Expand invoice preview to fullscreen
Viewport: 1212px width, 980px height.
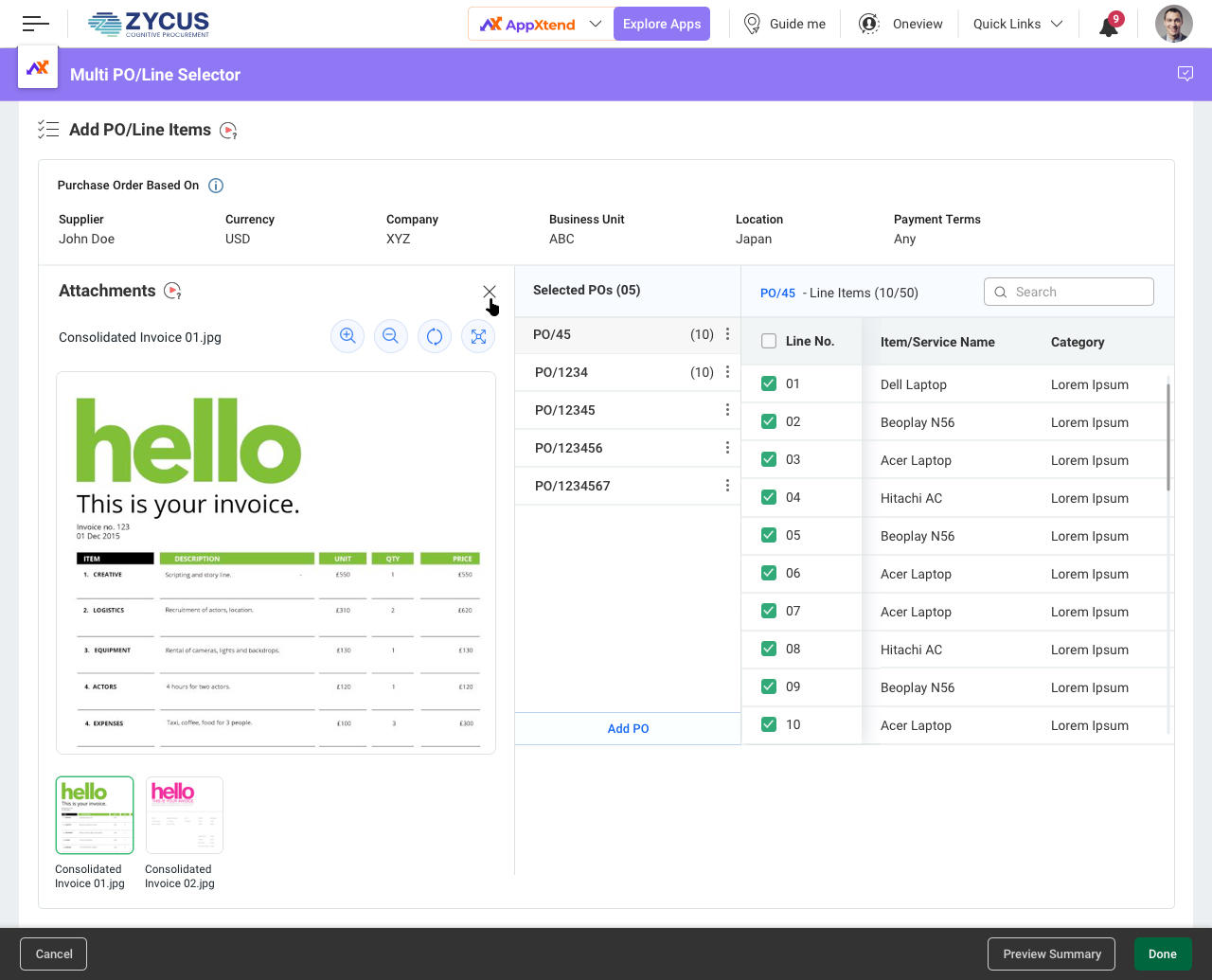478,336
